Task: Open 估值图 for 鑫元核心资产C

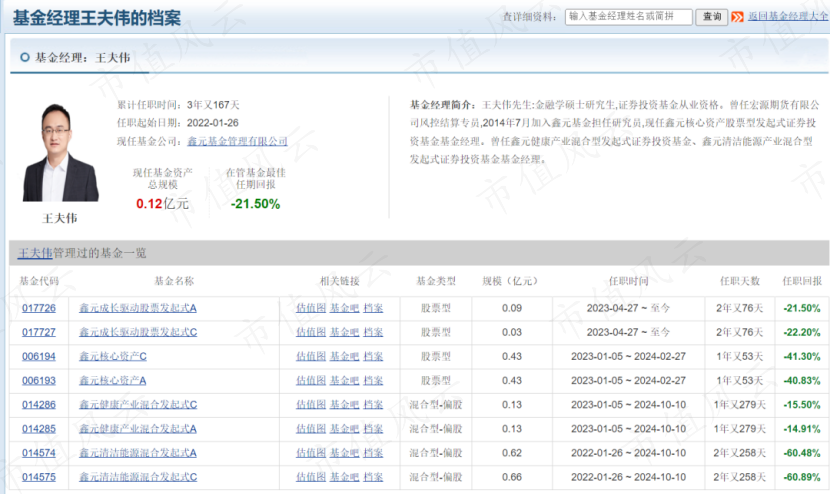Action: [311, 356]
